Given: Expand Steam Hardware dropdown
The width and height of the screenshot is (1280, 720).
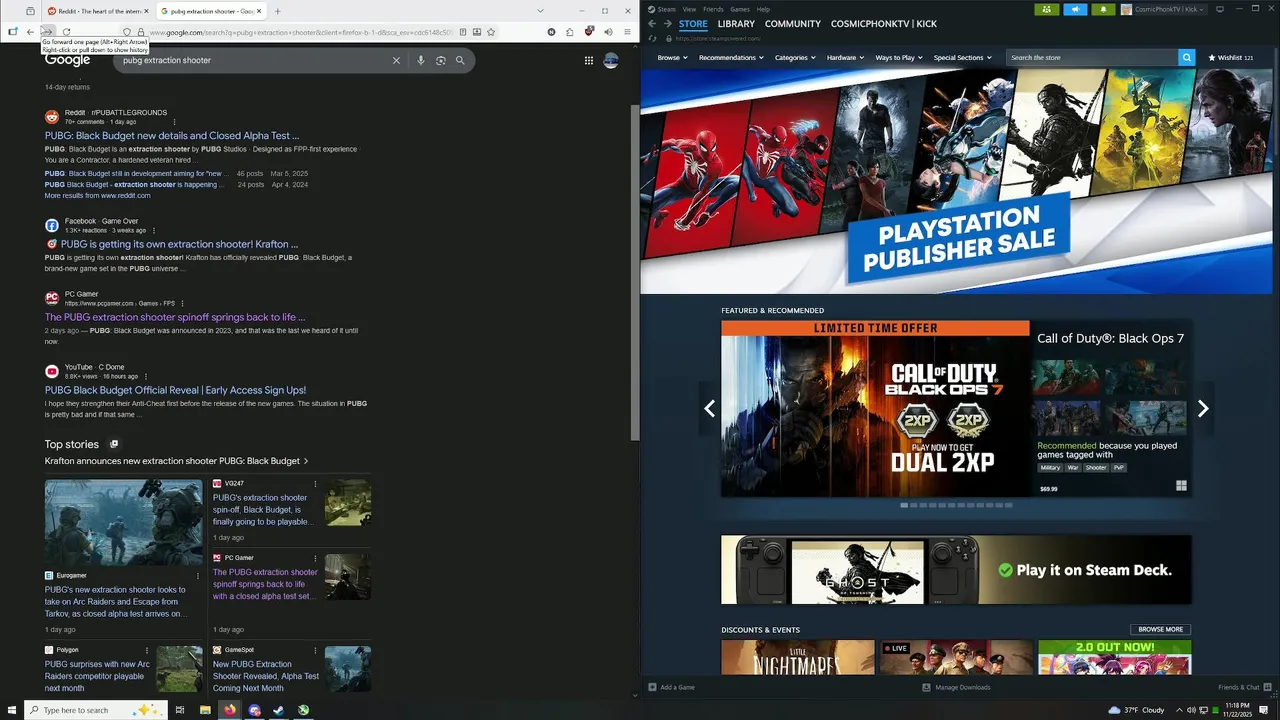Looking at the screenshot, I should click(846, 58).
